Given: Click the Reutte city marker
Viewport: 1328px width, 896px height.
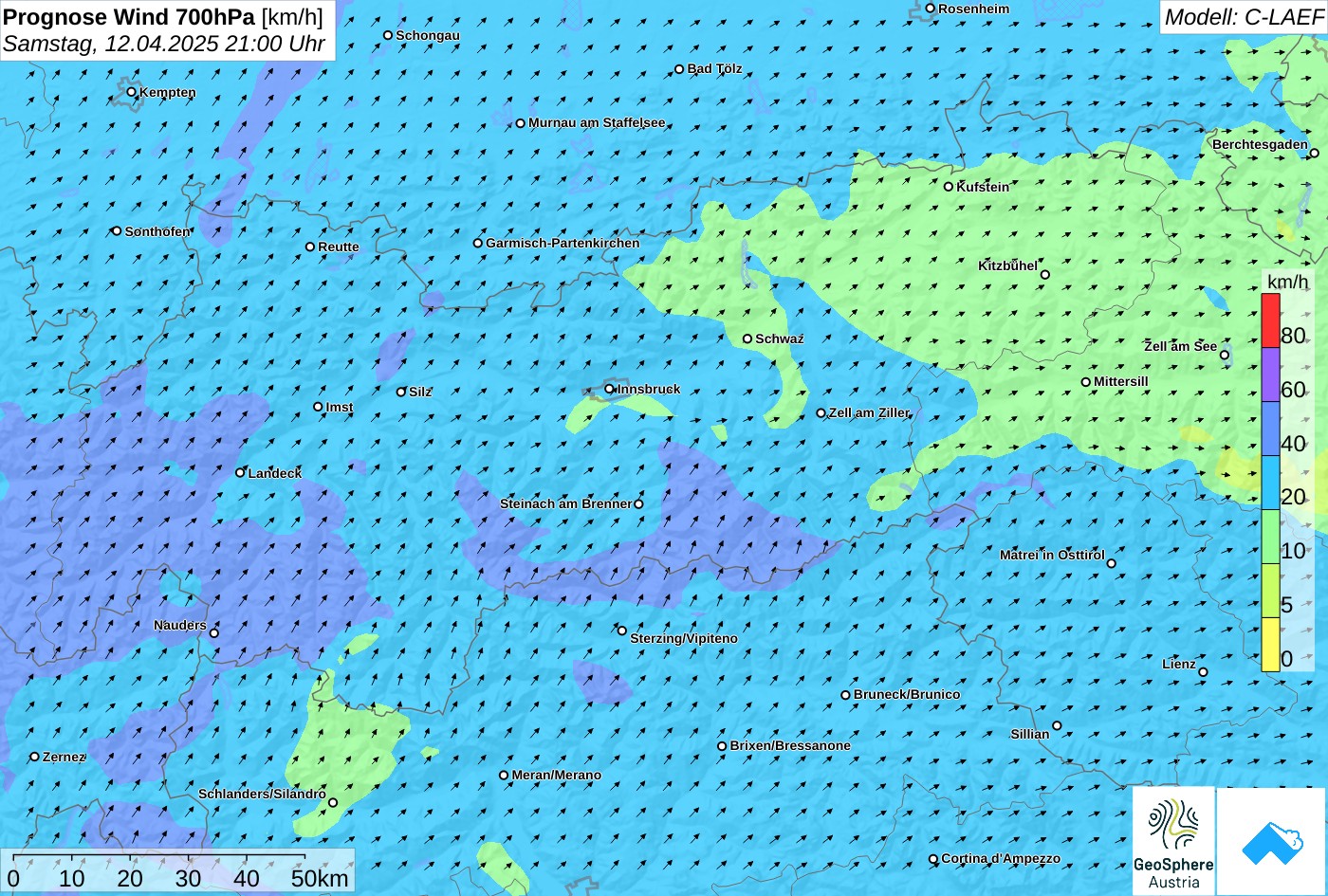Looking at the screenshot, I should (x=310, y=247).
